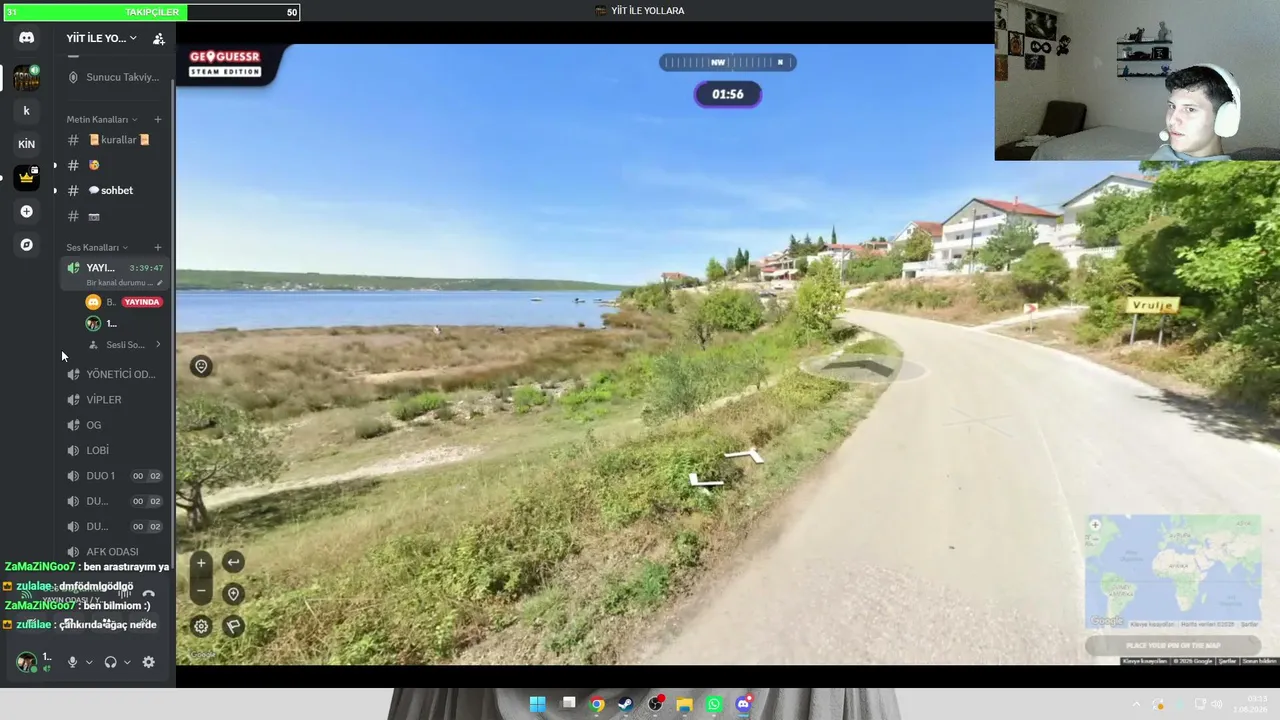Open the YİİT İLE YO... server menu
The width and height of the screenshot is (1280, 720).
coord(103,38)
